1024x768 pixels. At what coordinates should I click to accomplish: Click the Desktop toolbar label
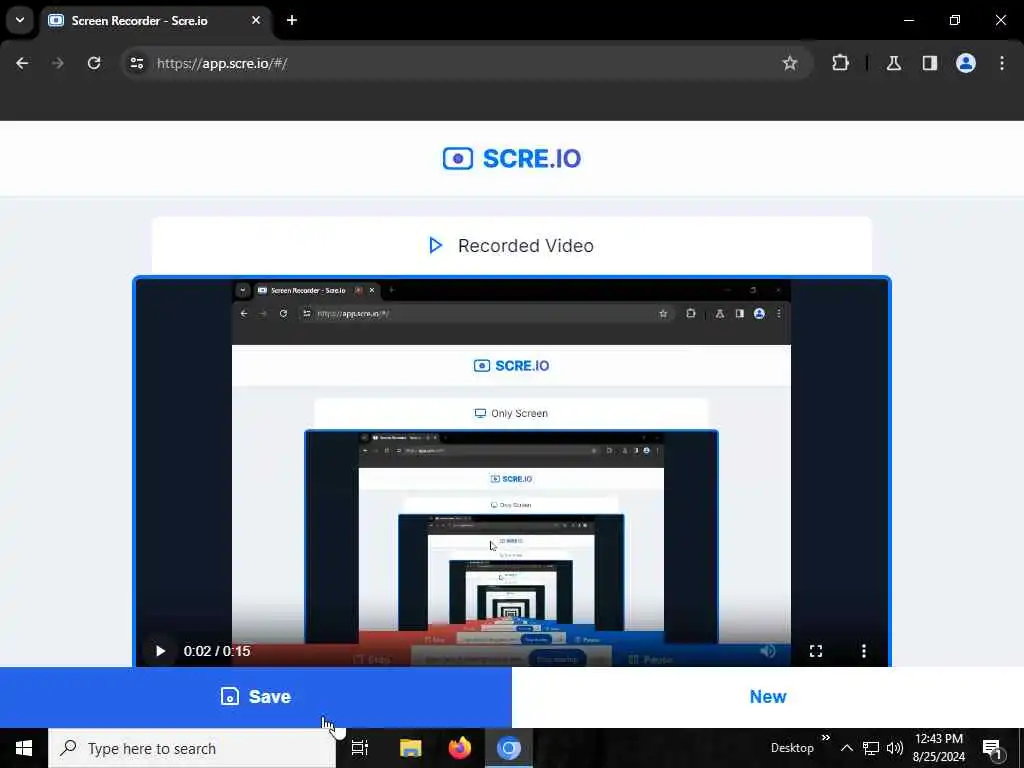(792, 748)
